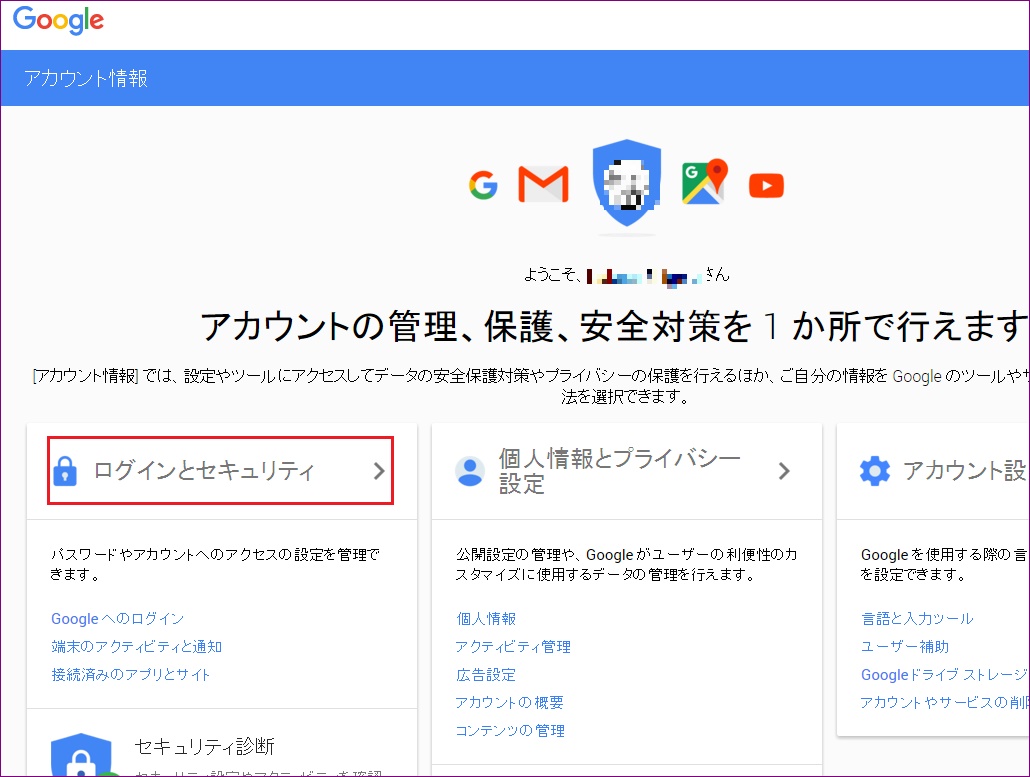
Task: Click the アカウント情報 header title
Action: click(x=85, y=78)
